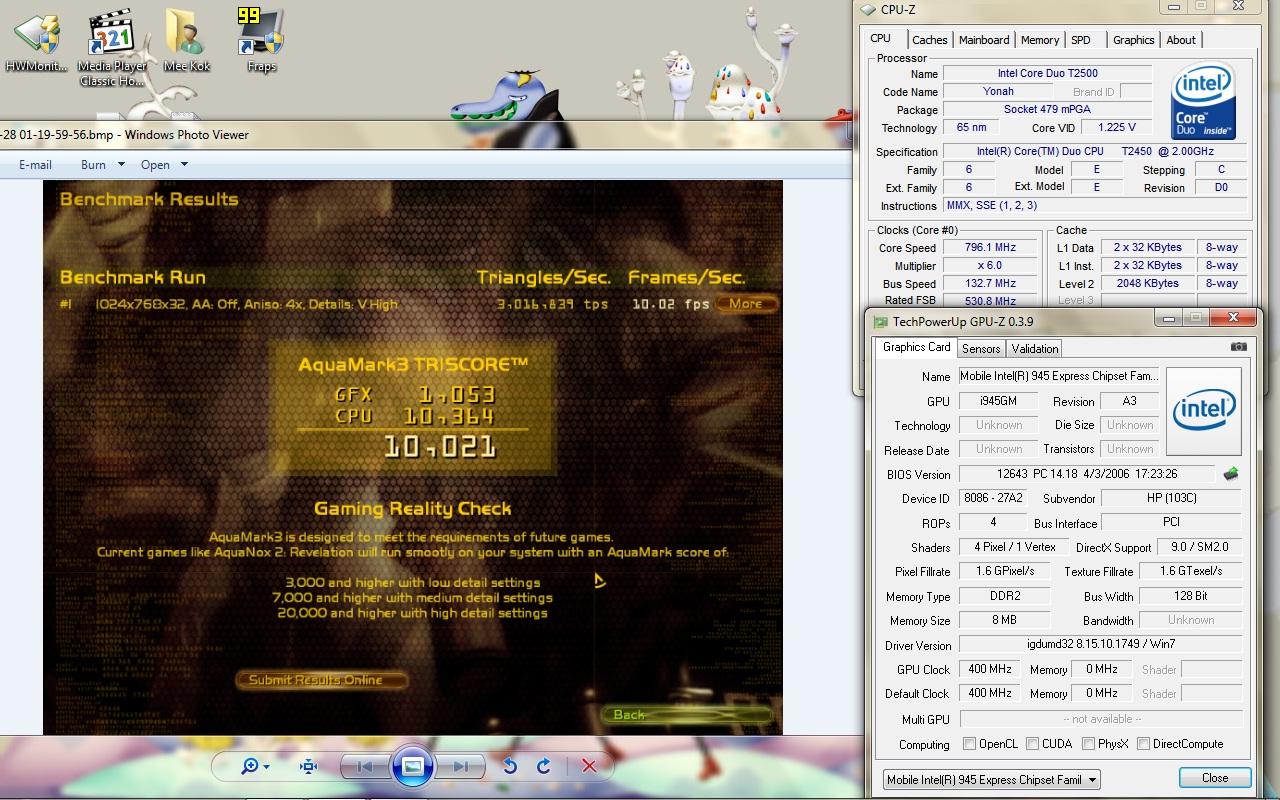The width and height of the screenshot is (1280, 800).
Task: Enable the OpenCL checkbox
Action: [969, 744]
